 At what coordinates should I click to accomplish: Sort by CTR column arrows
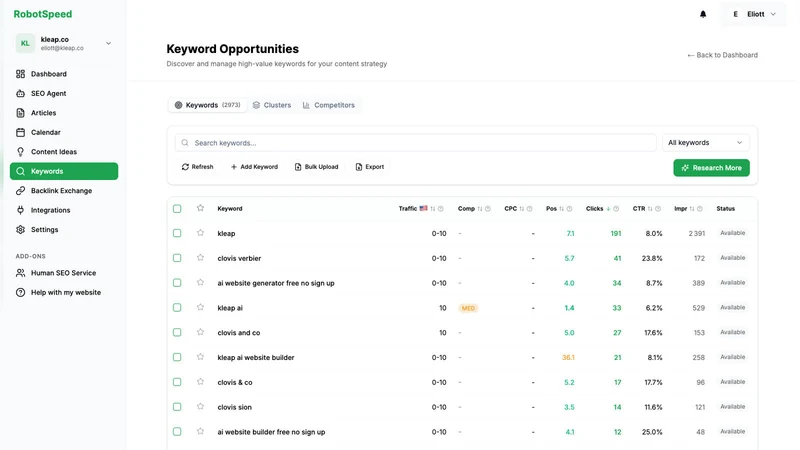pos(649,209)
